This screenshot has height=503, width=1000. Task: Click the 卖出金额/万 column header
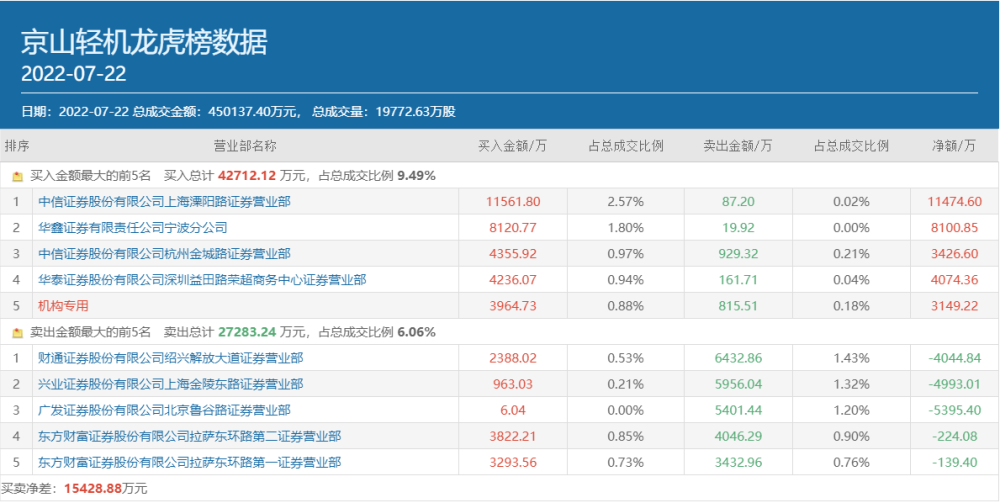coord(738,145)
